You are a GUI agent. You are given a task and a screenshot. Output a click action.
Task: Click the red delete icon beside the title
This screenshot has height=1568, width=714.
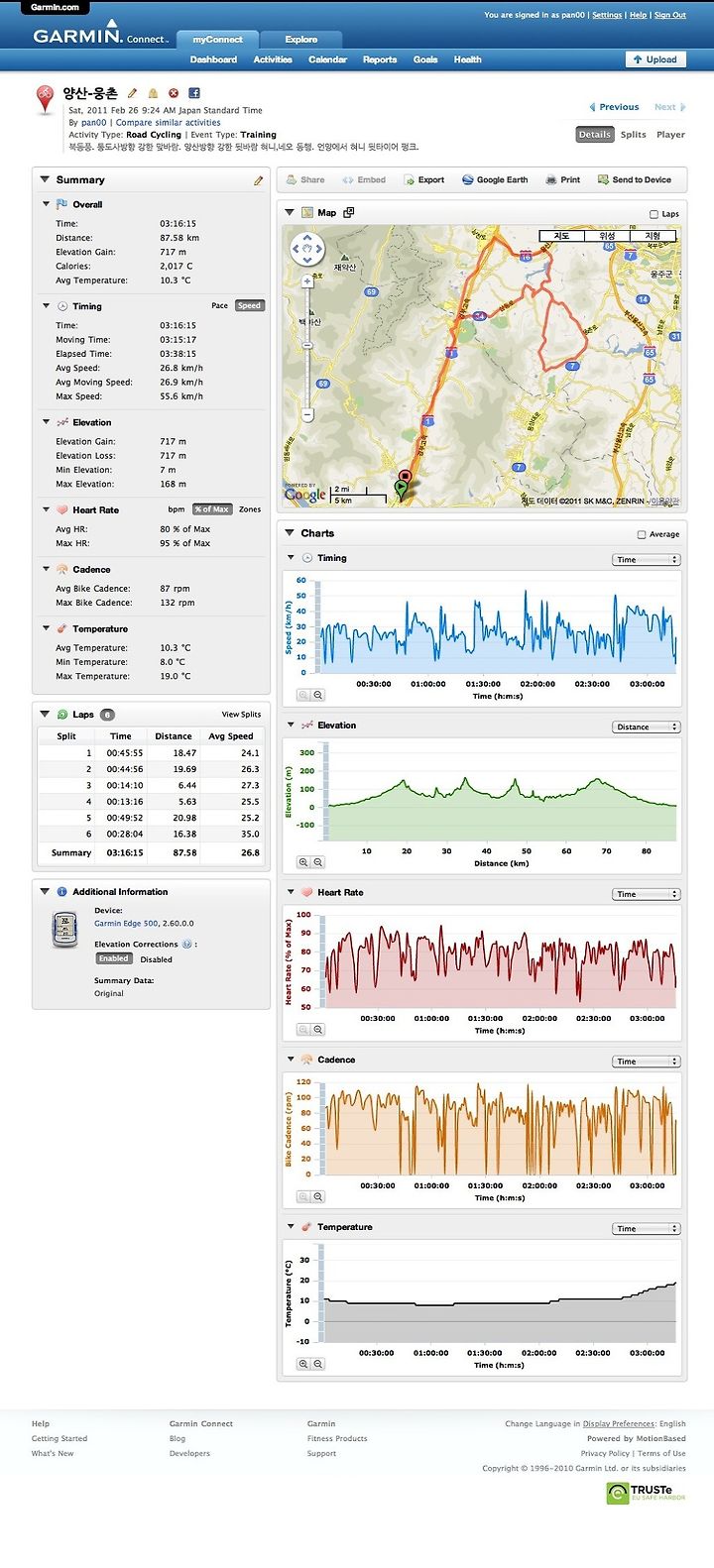point(174,93)
